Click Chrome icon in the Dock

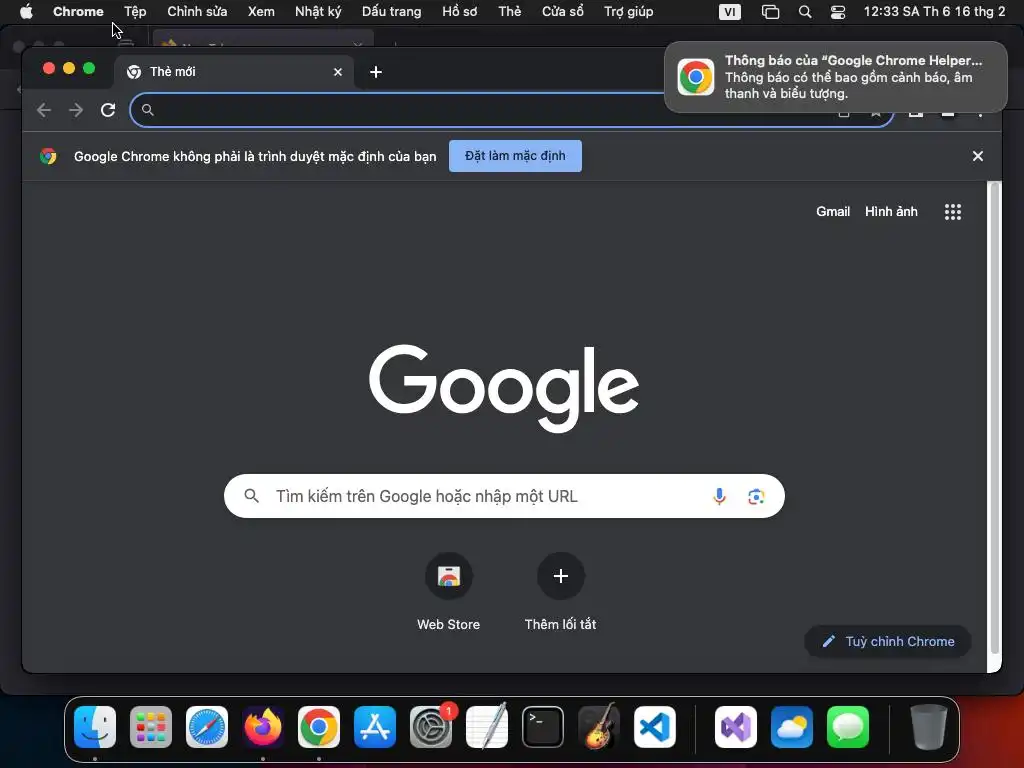pyautogui.click(x=319, y=727)
